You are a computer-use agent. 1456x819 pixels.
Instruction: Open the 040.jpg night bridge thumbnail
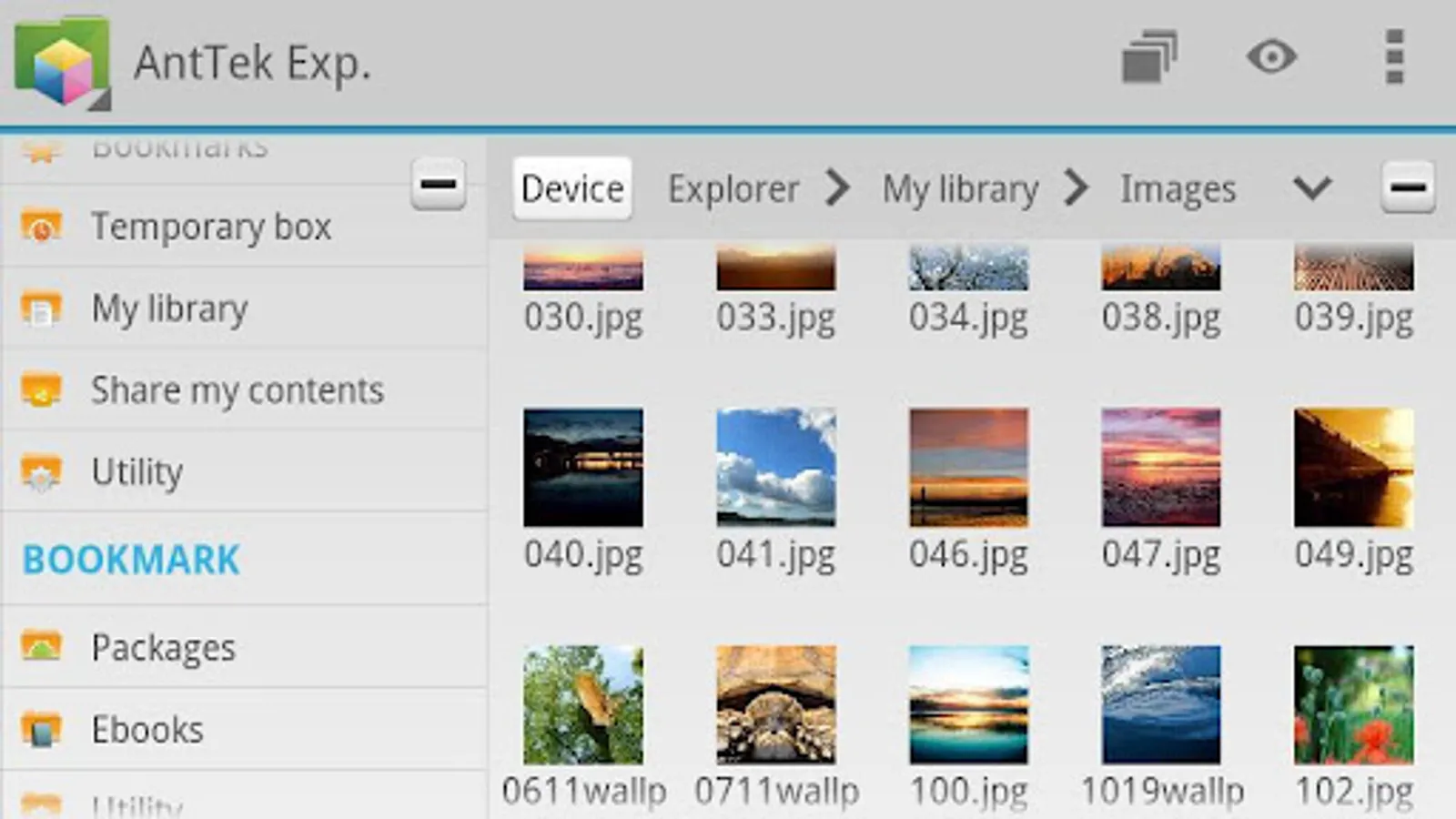(583, 468)
